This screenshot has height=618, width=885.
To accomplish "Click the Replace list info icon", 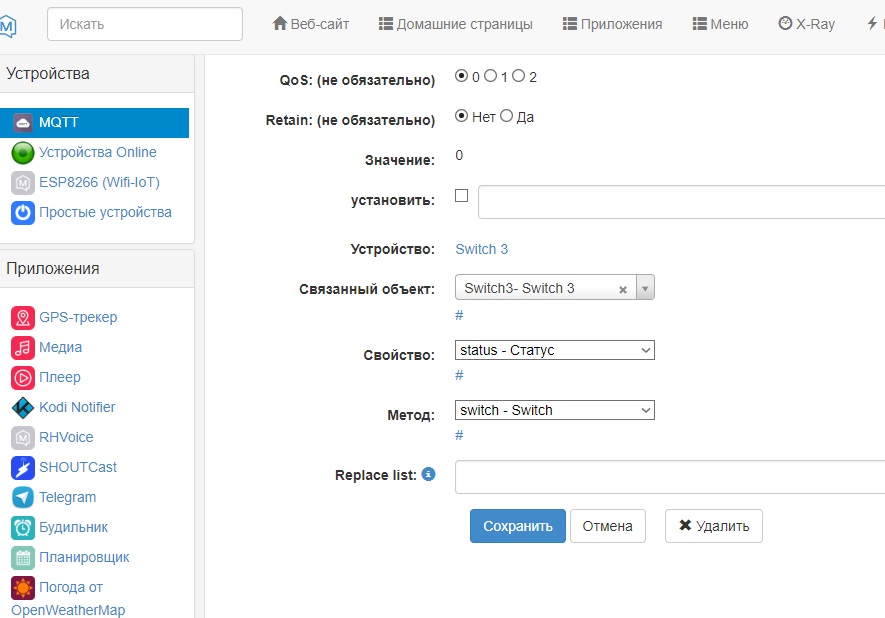I will click(x=428, y=475).
